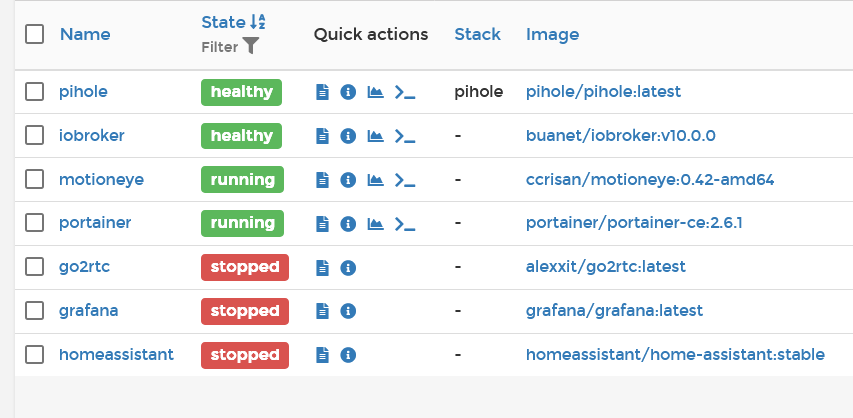Sort by the Image column header
Image resolution: width=853 pixels, height=418 pixels.
coord(552,34)
